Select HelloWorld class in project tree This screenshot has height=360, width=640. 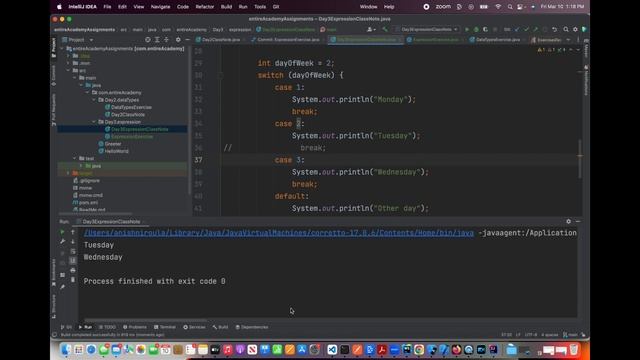[113, 151]
